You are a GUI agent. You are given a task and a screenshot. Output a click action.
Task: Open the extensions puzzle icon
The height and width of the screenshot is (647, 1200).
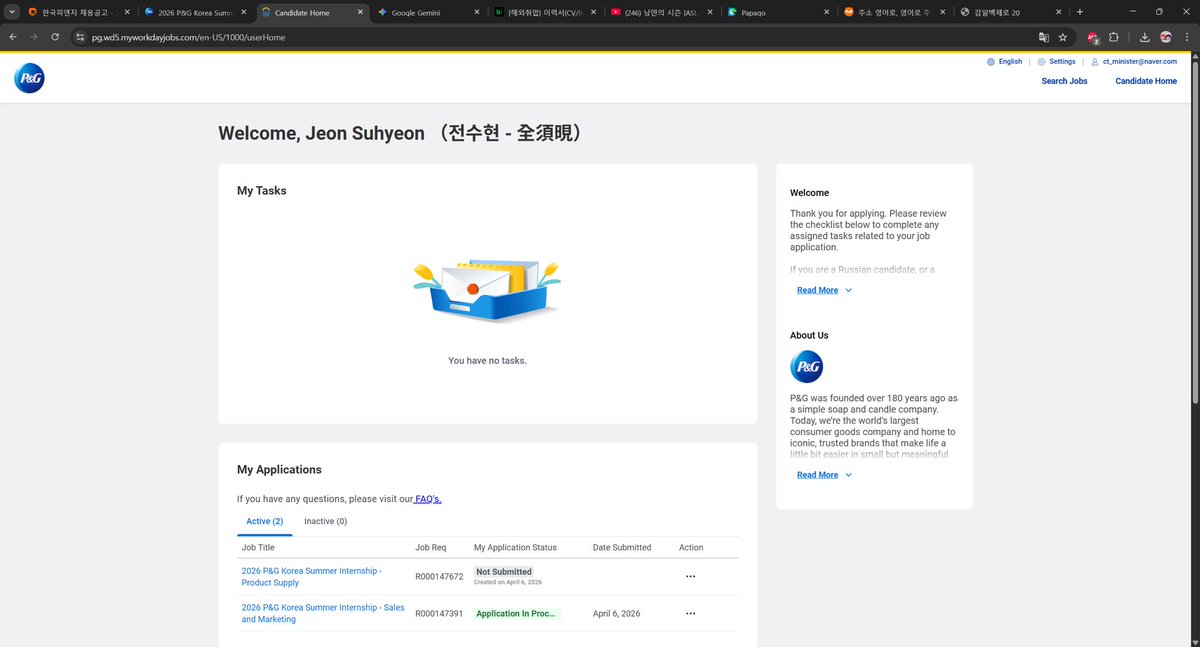[1114, 37]
